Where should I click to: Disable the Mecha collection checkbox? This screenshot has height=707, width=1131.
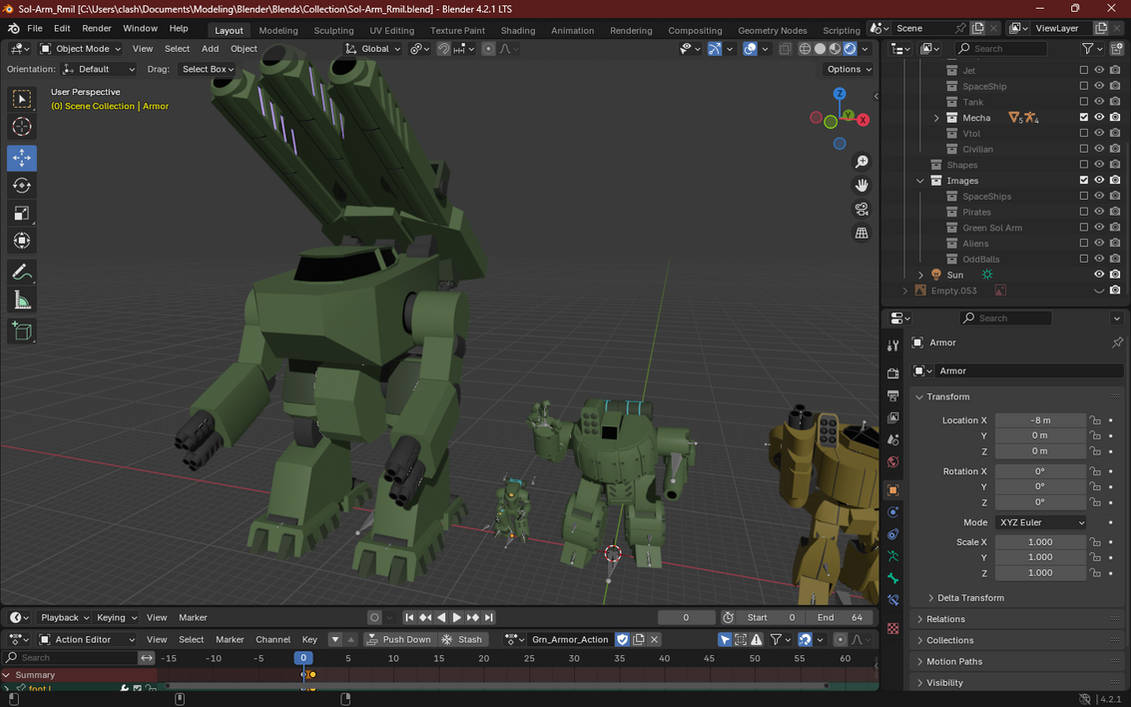click(1083, 117)
